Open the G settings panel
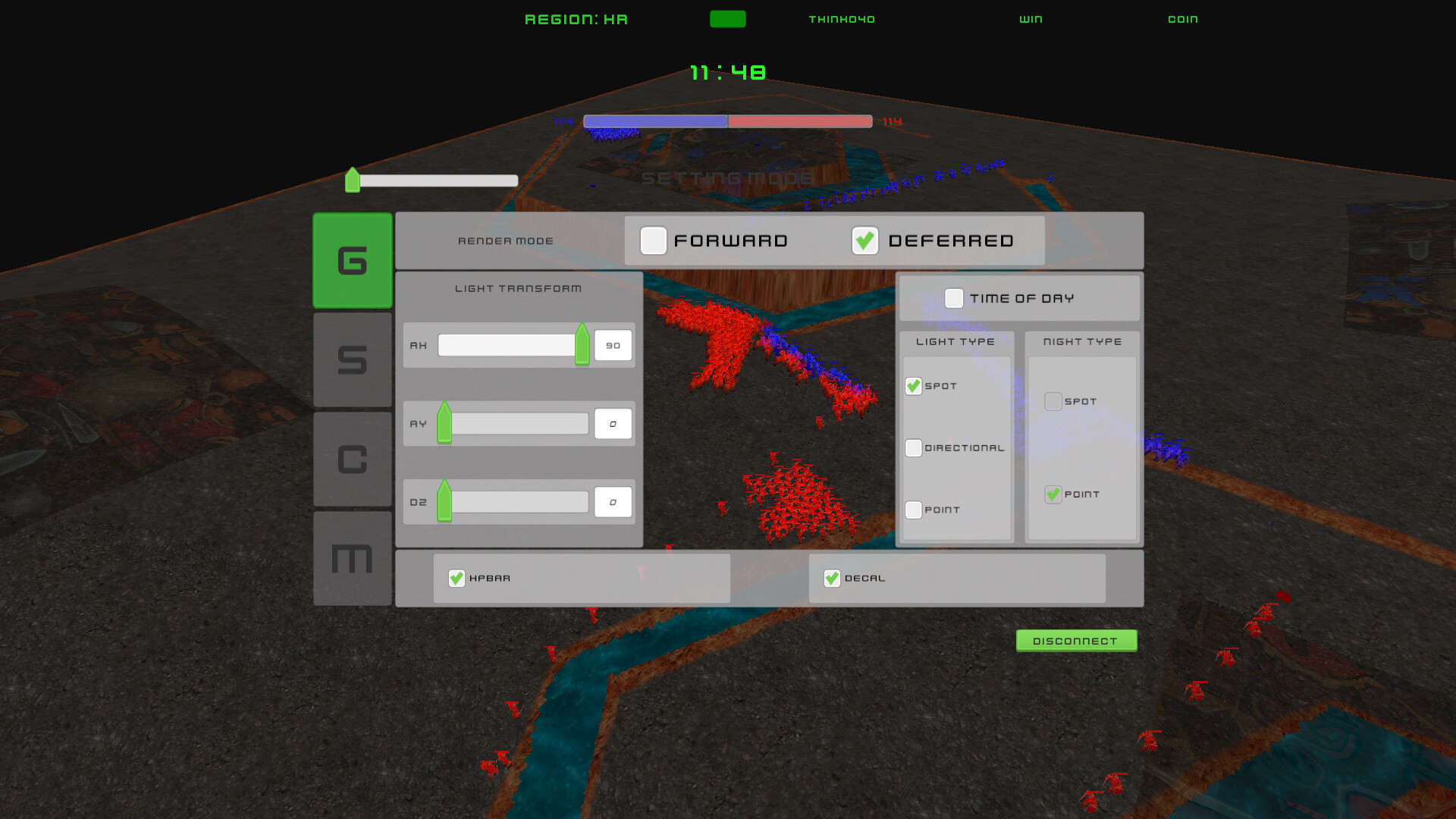 click(352, 261)
